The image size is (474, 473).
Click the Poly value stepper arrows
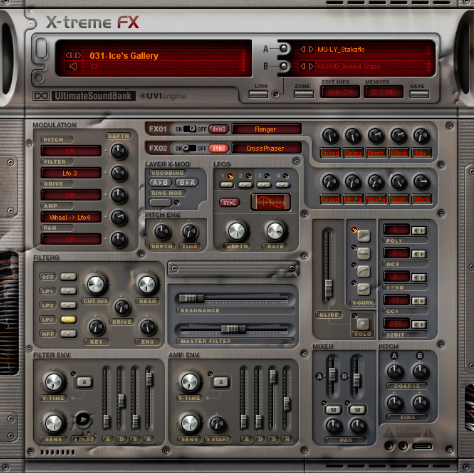(419, 230)
